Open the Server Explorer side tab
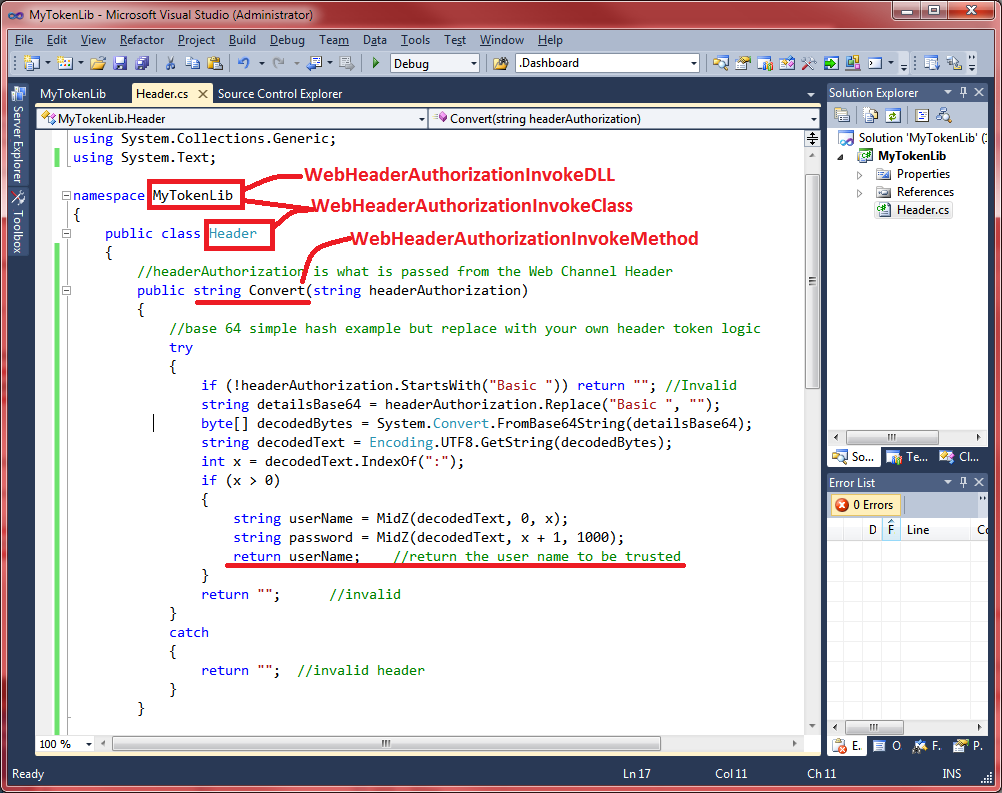1002x793 pixels. coord(18,135)
